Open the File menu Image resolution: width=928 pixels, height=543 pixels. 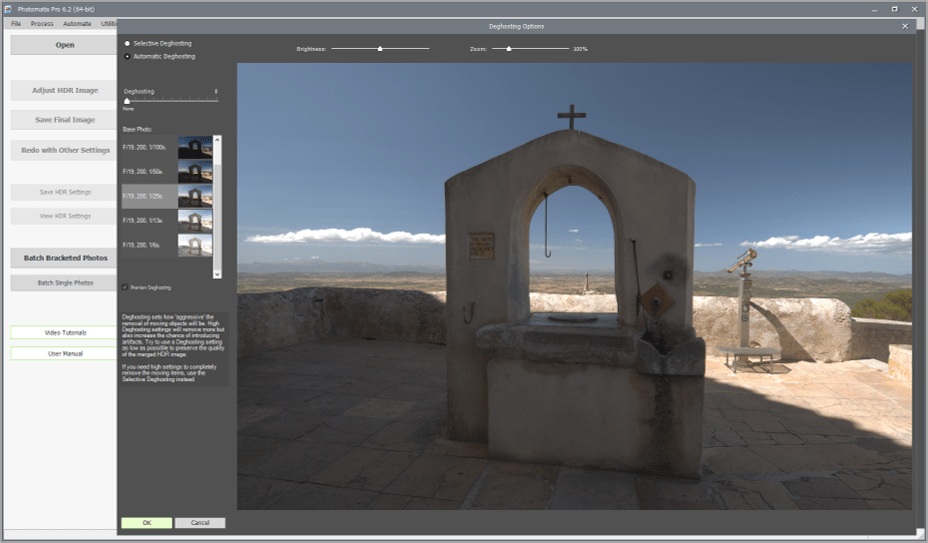pos(16,23)
